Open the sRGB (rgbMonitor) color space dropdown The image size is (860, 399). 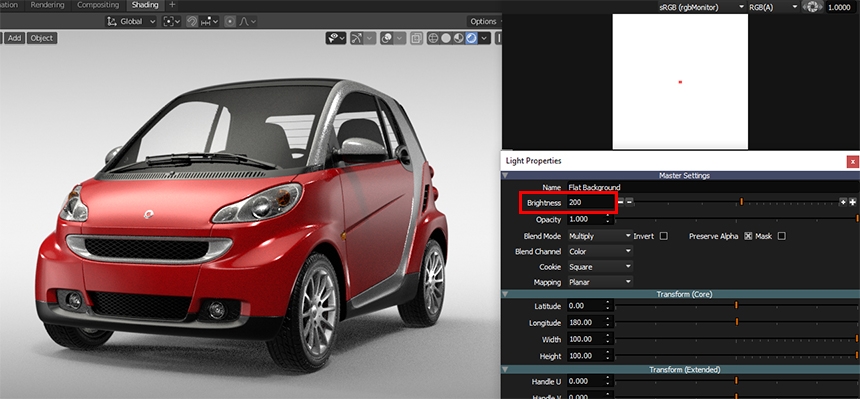(702, 7)
